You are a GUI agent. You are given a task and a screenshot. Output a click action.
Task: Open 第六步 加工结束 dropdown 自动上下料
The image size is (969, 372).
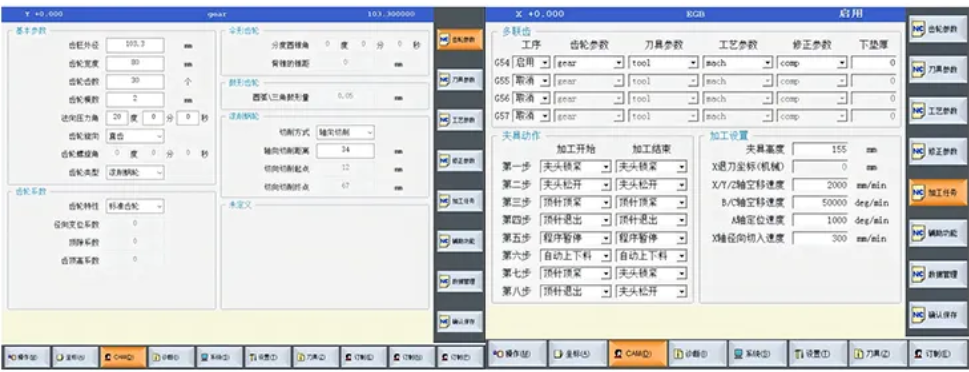[651, 256]
